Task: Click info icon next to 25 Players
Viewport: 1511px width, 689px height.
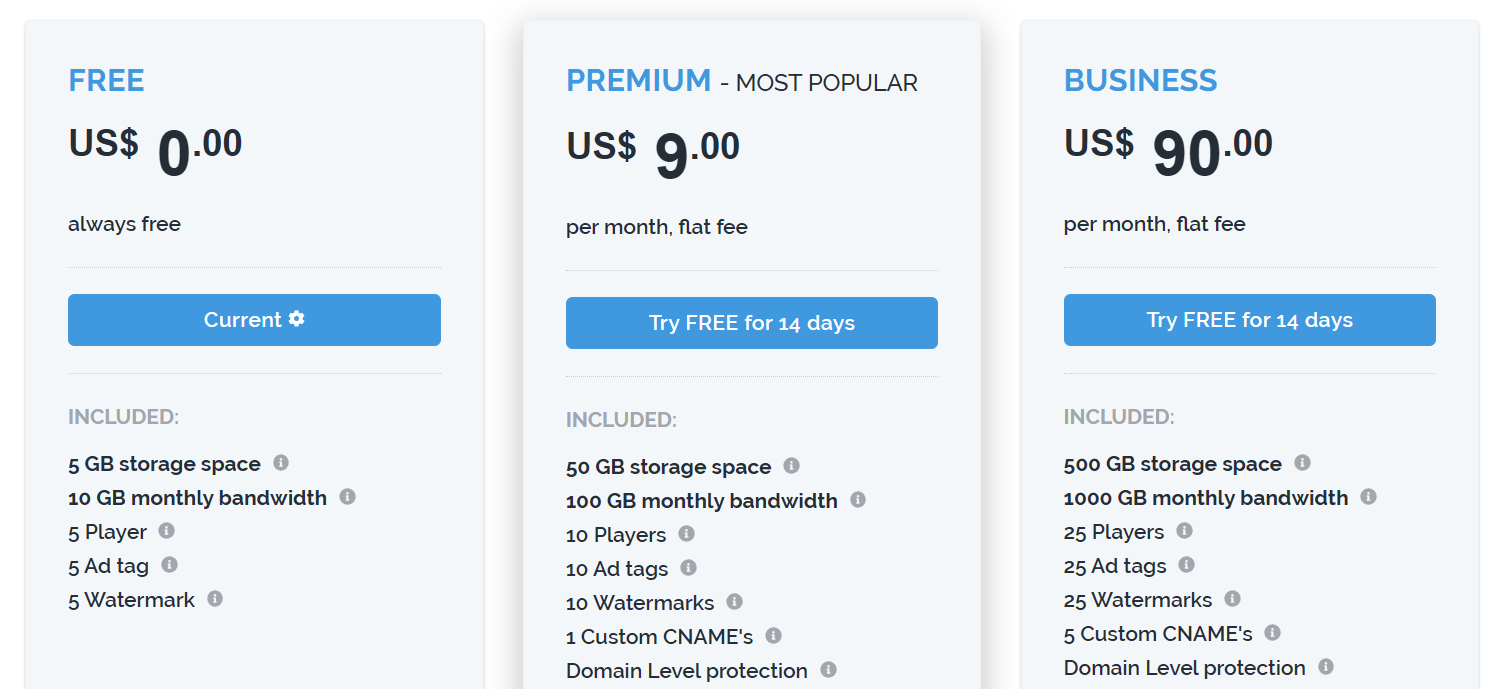Action: point(1184,531)
